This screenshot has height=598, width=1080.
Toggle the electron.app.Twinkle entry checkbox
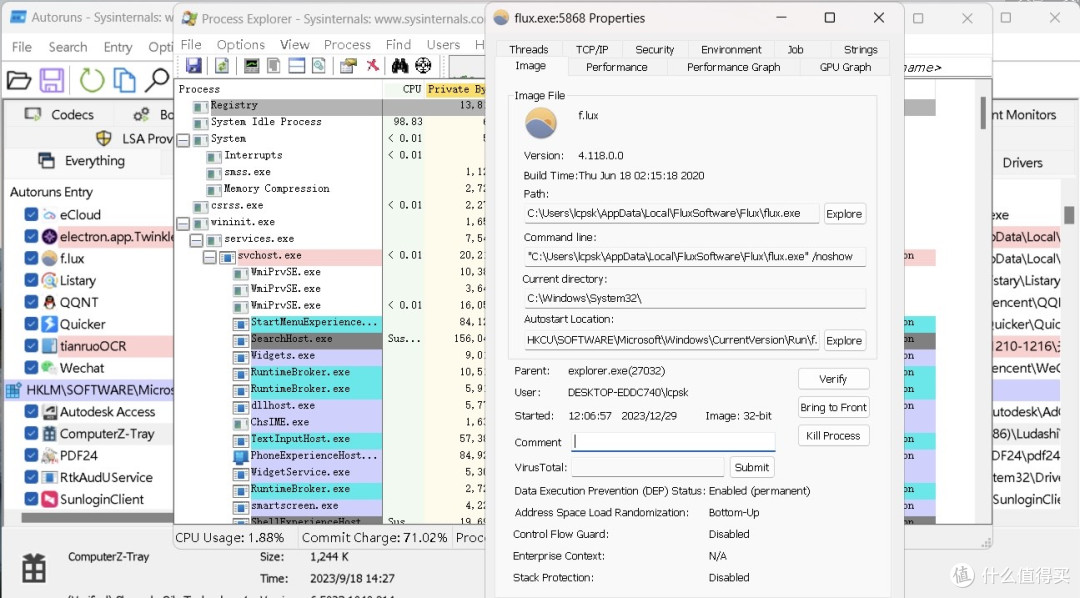click(x=31, y=236)
